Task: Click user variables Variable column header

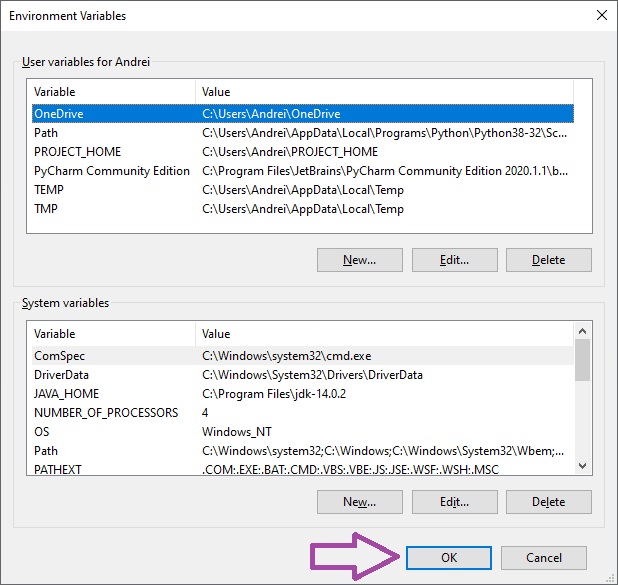Action: (114, 92)
